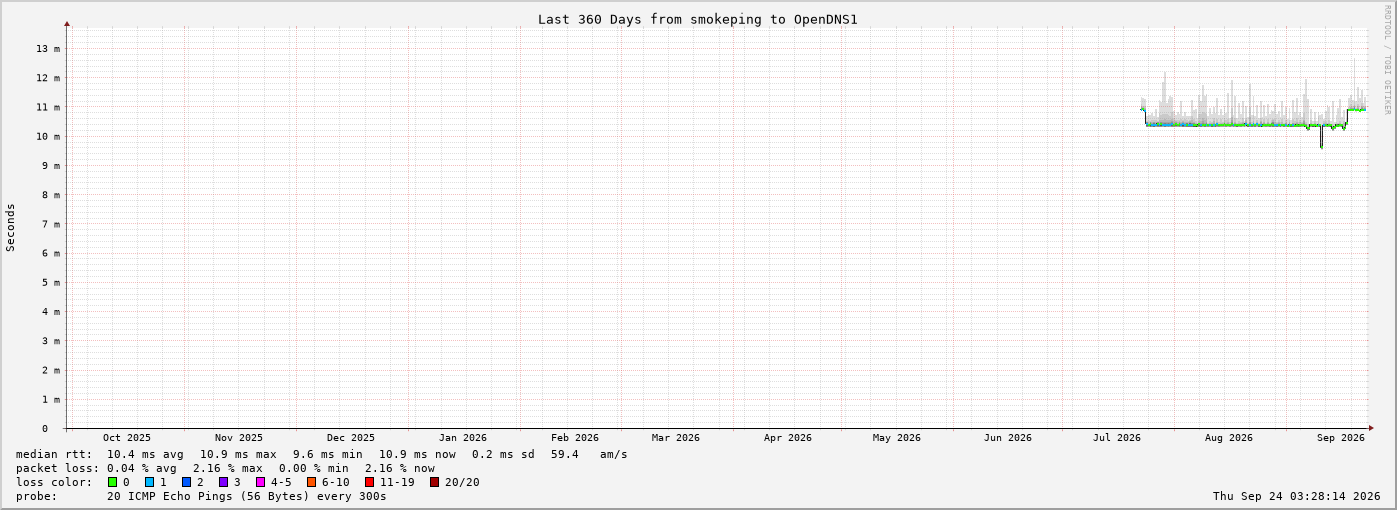
Task: Click the magenta 4-5 loss swatch
Action: coord(261,482)
